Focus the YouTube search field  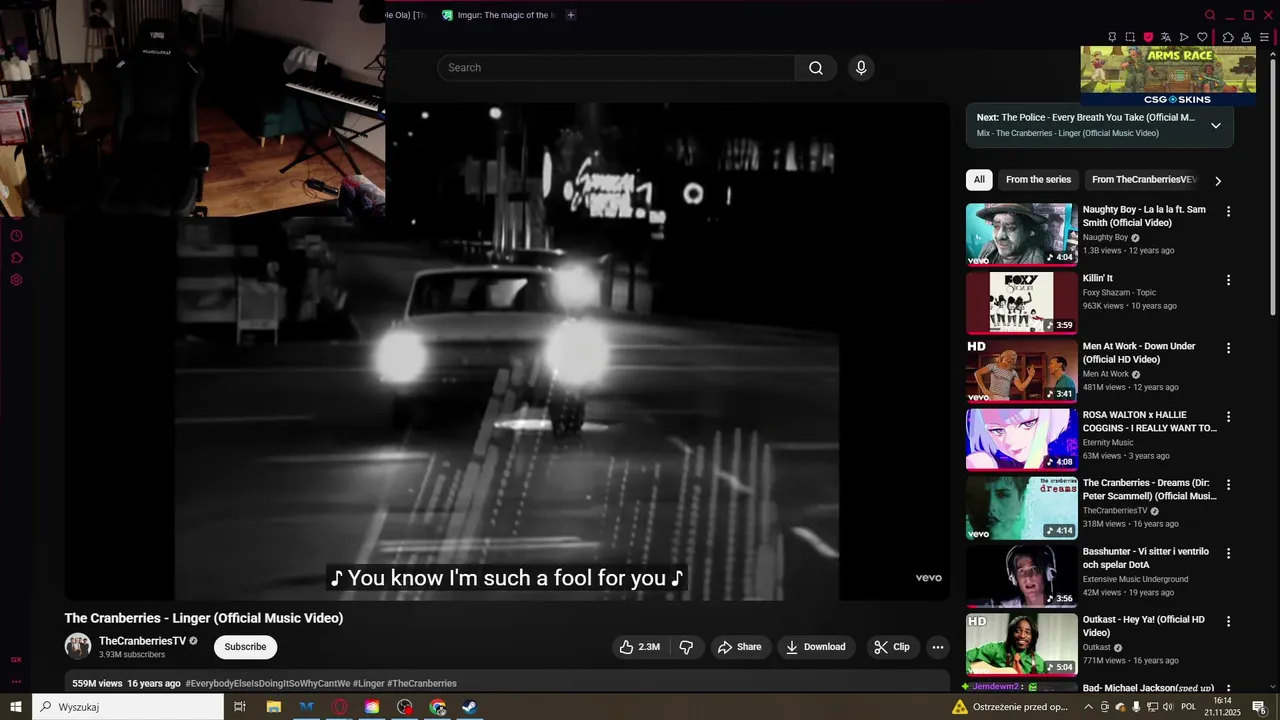[x=616, y=68]
